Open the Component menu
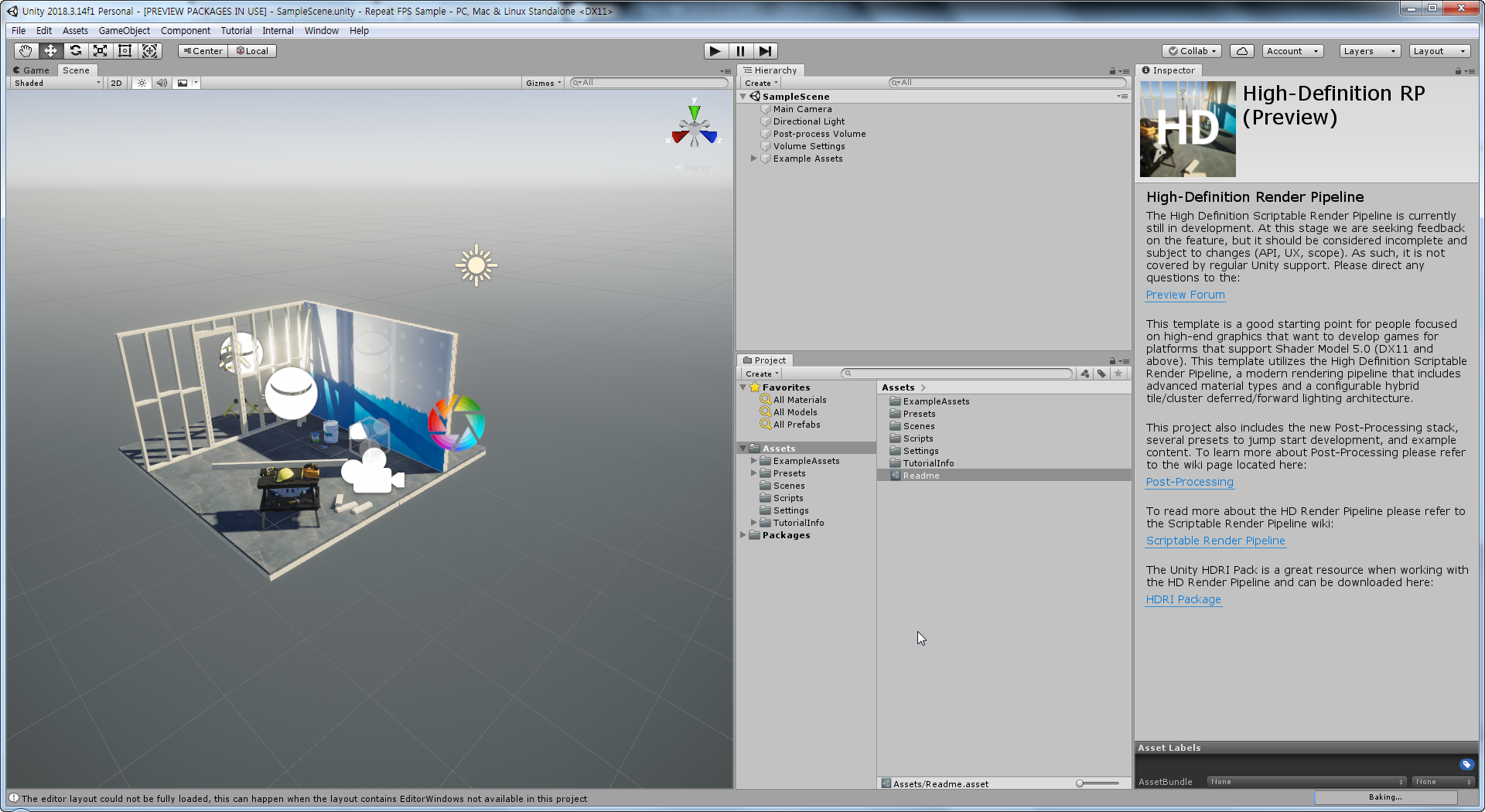Screen dimensions: 1485x812 pos(186,31)
